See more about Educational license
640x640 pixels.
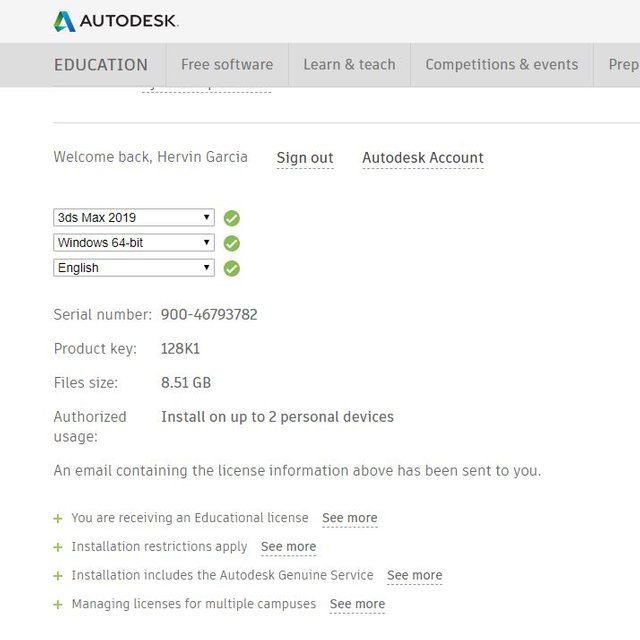point(350,518)
